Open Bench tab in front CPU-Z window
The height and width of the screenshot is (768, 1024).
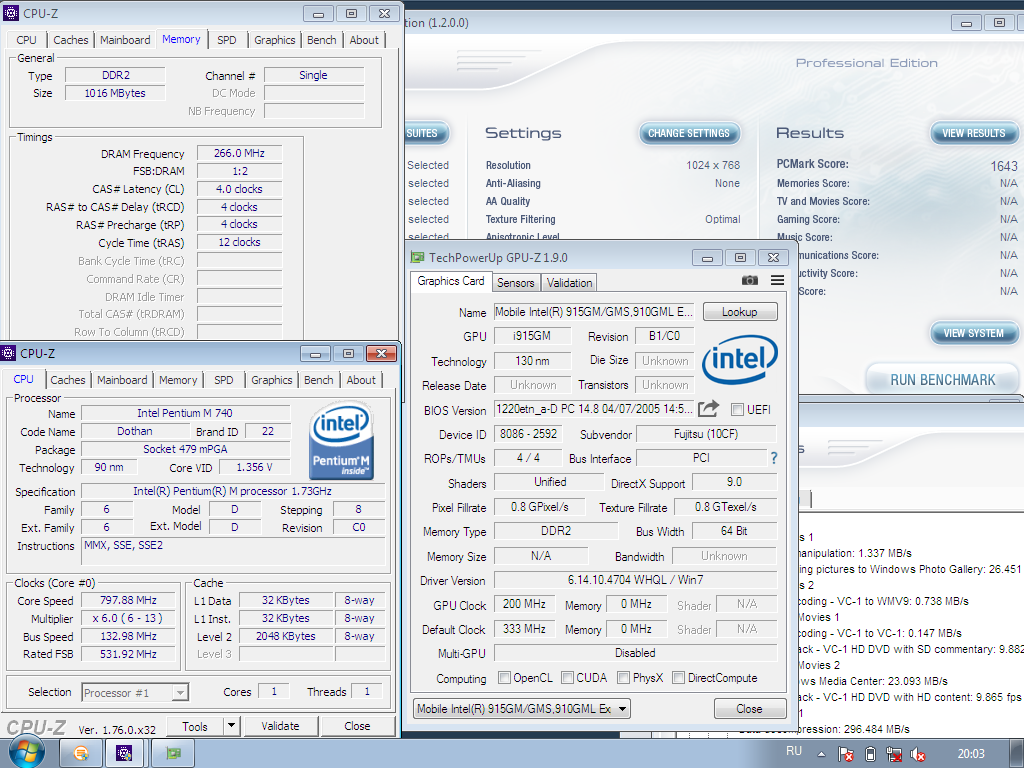(x=319, y=380)
